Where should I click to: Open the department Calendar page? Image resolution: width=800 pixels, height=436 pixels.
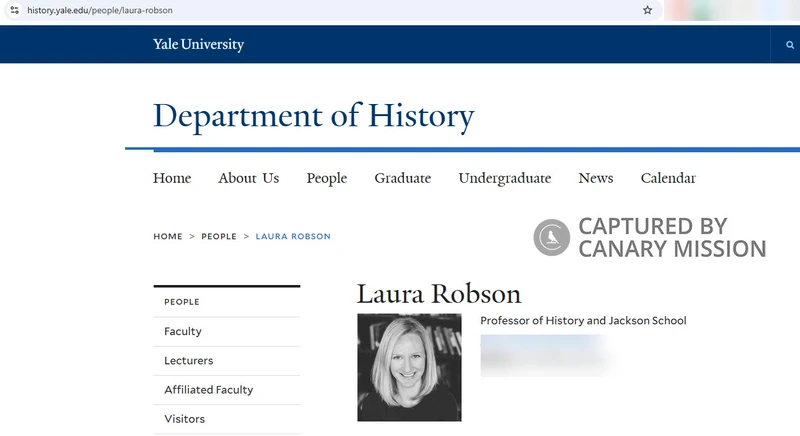pos(668,178)
